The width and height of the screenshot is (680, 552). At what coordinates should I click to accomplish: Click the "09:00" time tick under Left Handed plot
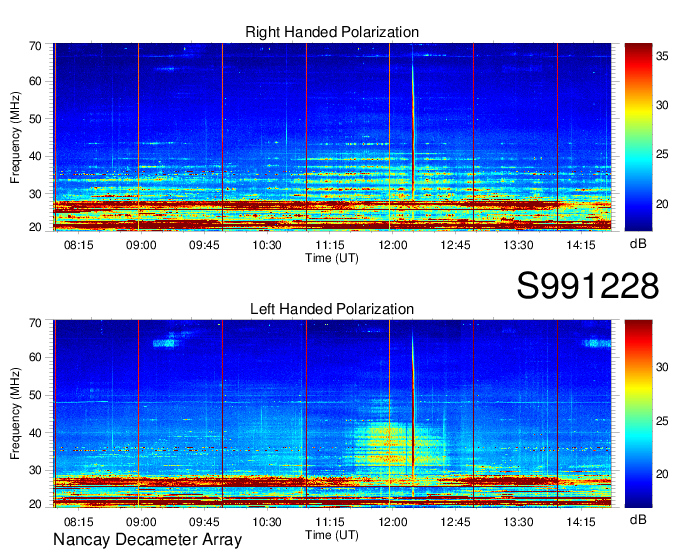[141, 522]
